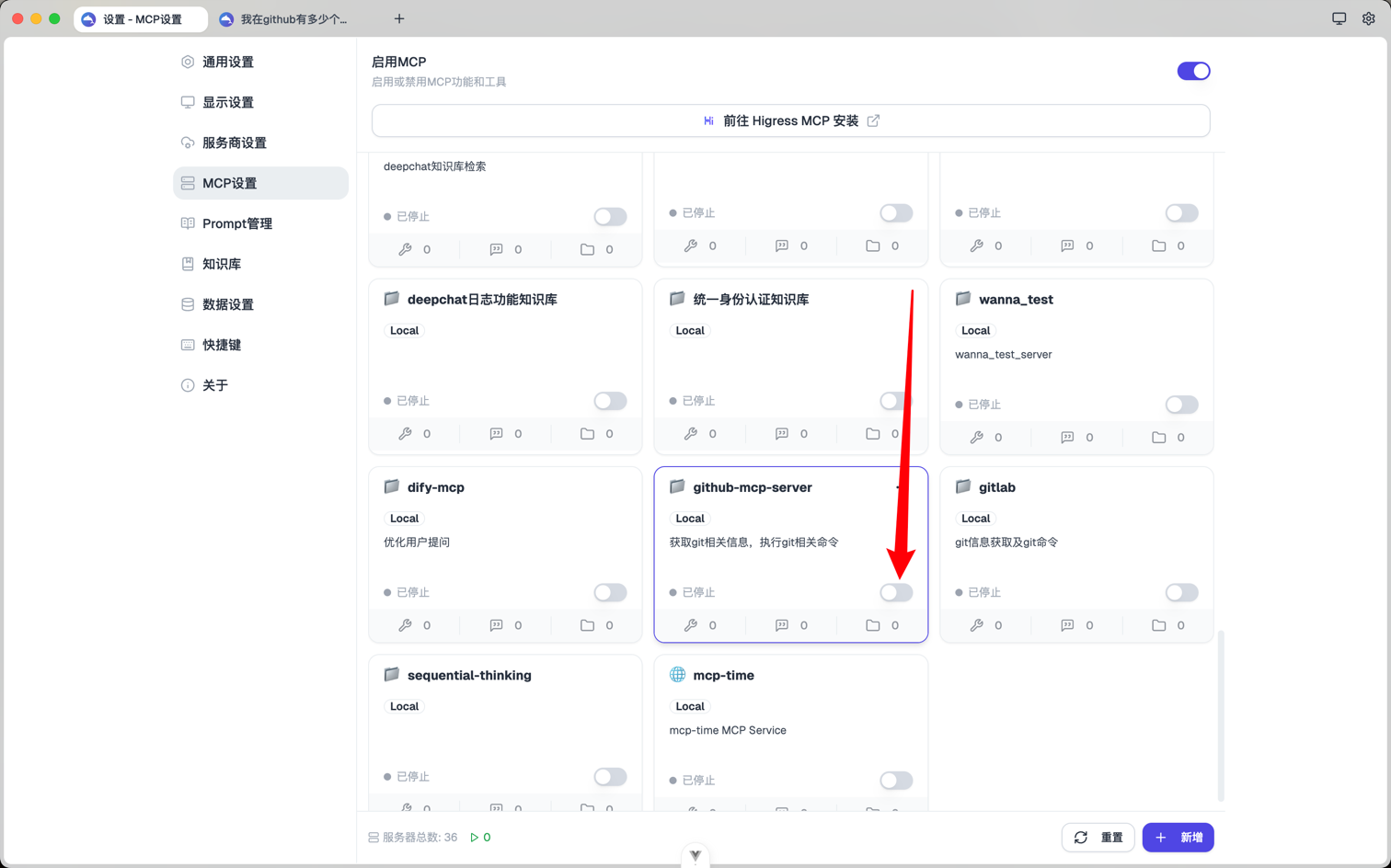Click the wanna_test_server description text
The image size is (1391, 868).
[x=1004, y=355]
